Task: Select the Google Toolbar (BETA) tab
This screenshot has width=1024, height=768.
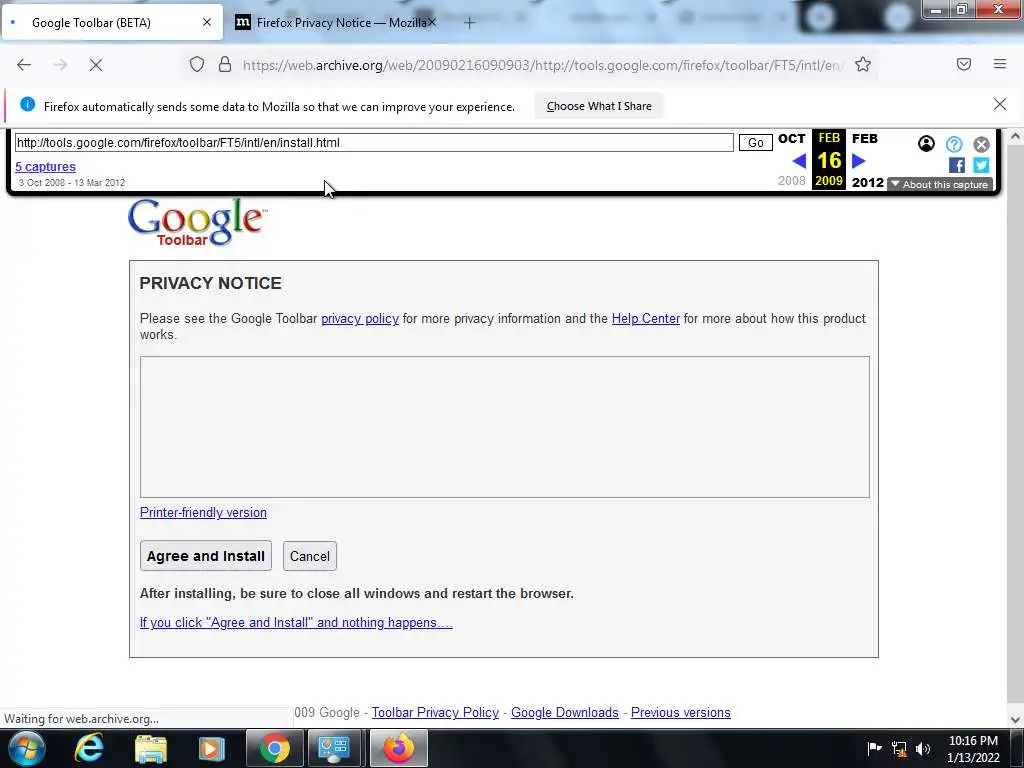Action: (111, 22)
